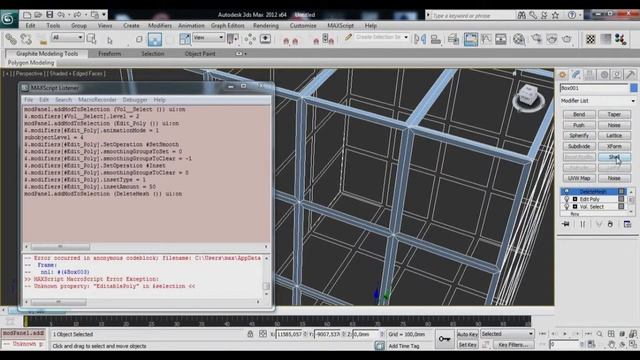
Task: Click the New Scene icon in quick access toolbar
Action: 27,15
